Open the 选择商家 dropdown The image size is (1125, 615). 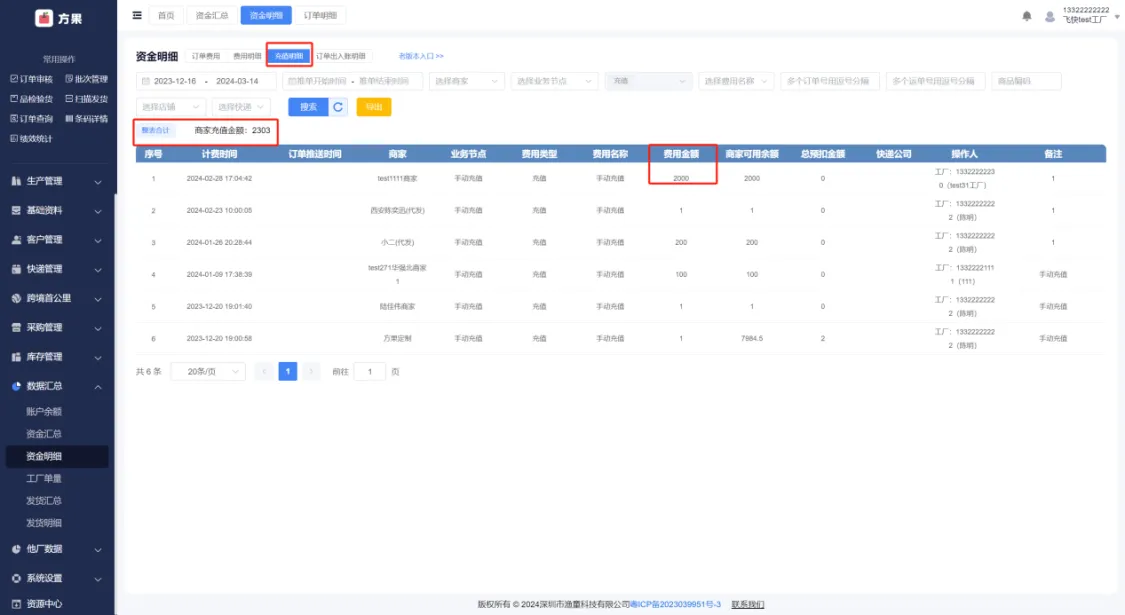click(x=466, y=81)
